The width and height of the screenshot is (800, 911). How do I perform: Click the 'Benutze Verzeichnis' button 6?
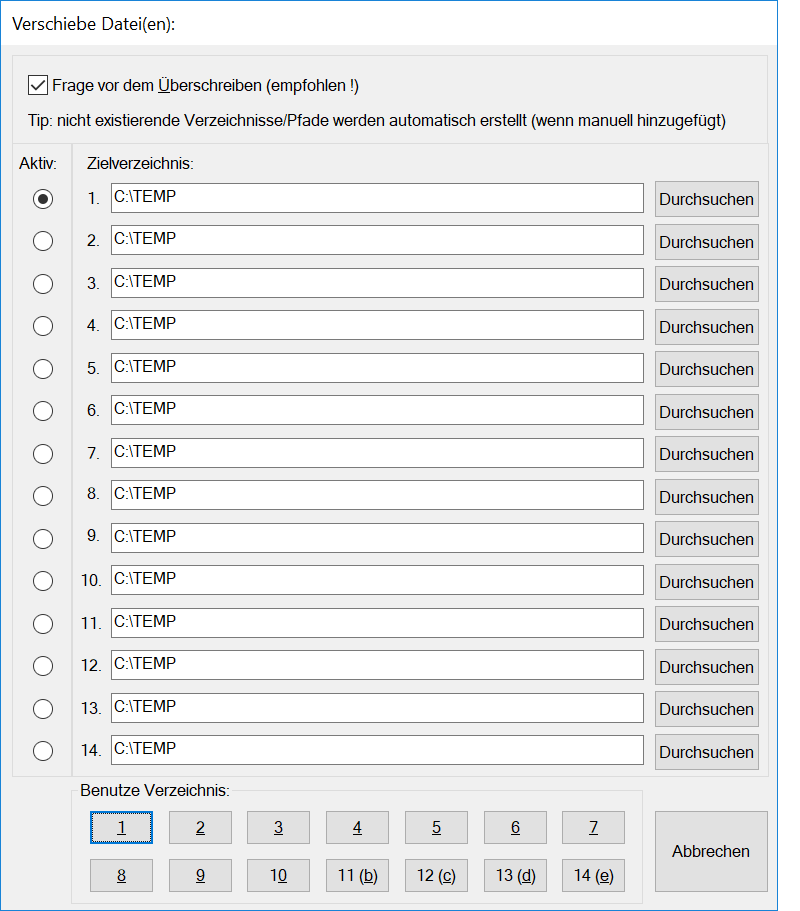tap(515, 828)
